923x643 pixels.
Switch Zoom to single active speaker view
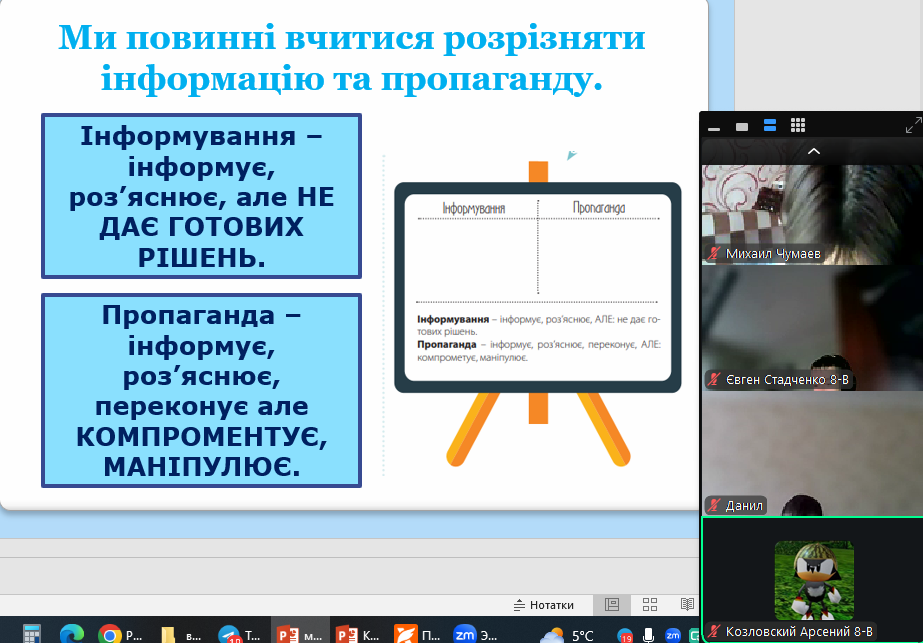(x=742, y=126)
